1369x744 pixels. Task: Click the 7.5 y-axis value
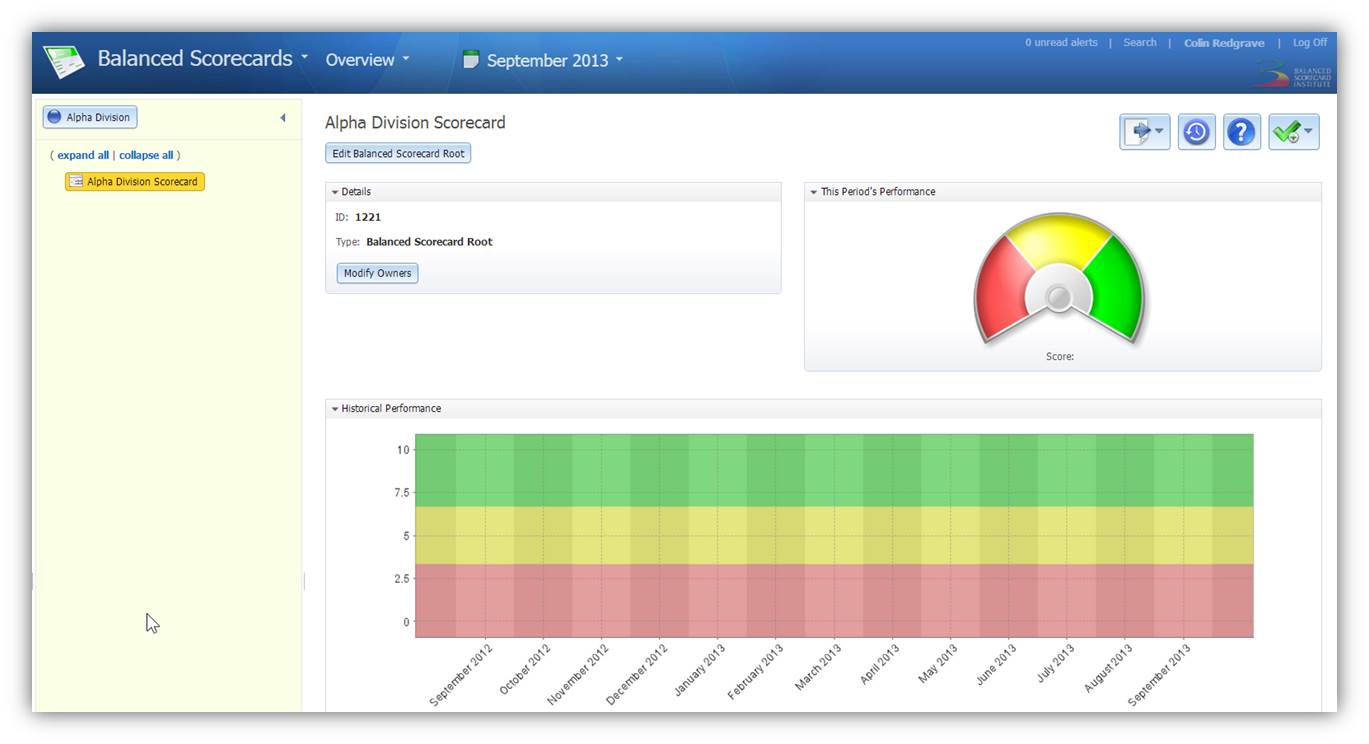click(401, 493)
